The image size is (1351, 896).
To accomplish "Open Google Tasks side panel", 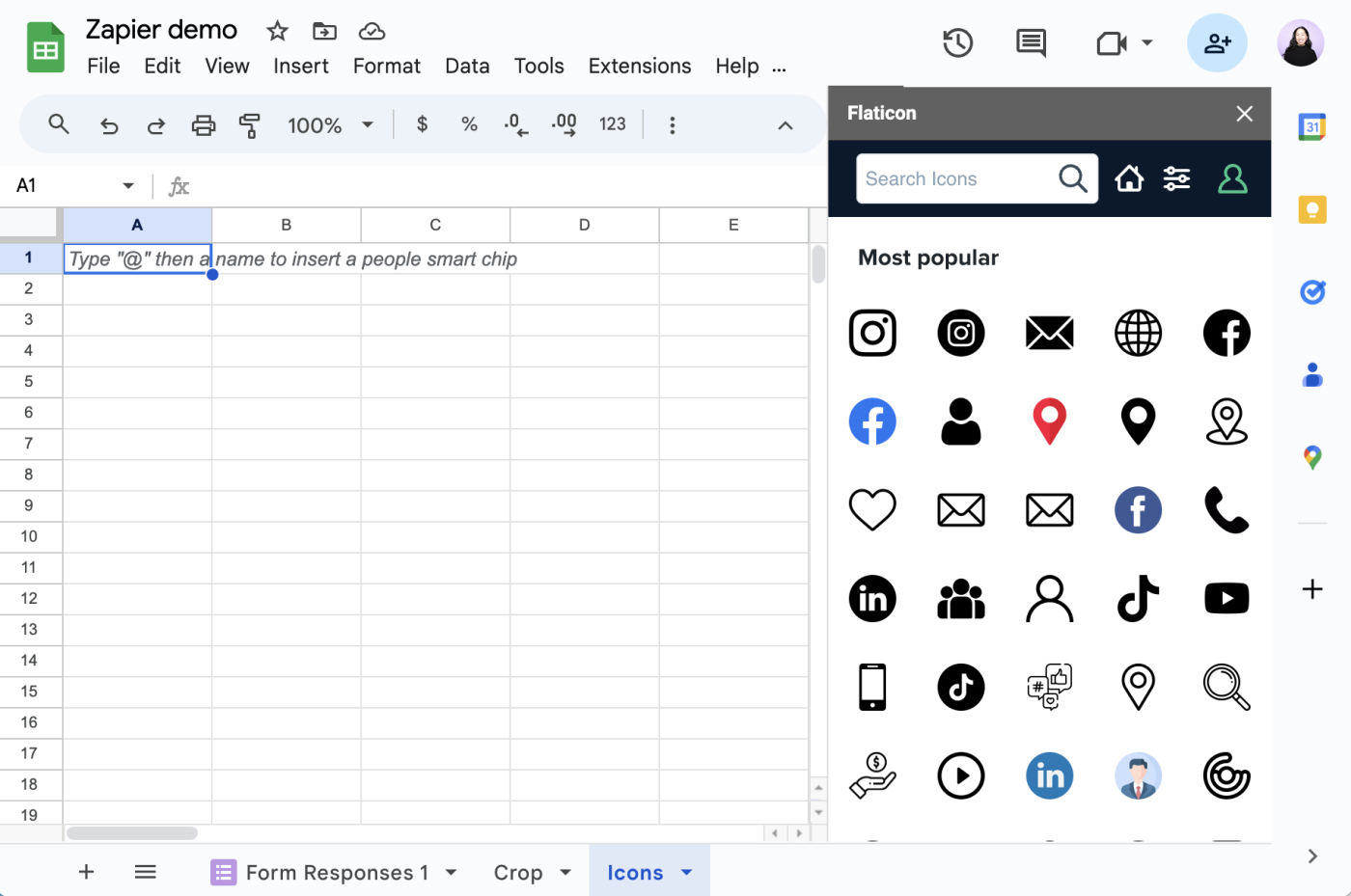I will [x=1312, y=291].
